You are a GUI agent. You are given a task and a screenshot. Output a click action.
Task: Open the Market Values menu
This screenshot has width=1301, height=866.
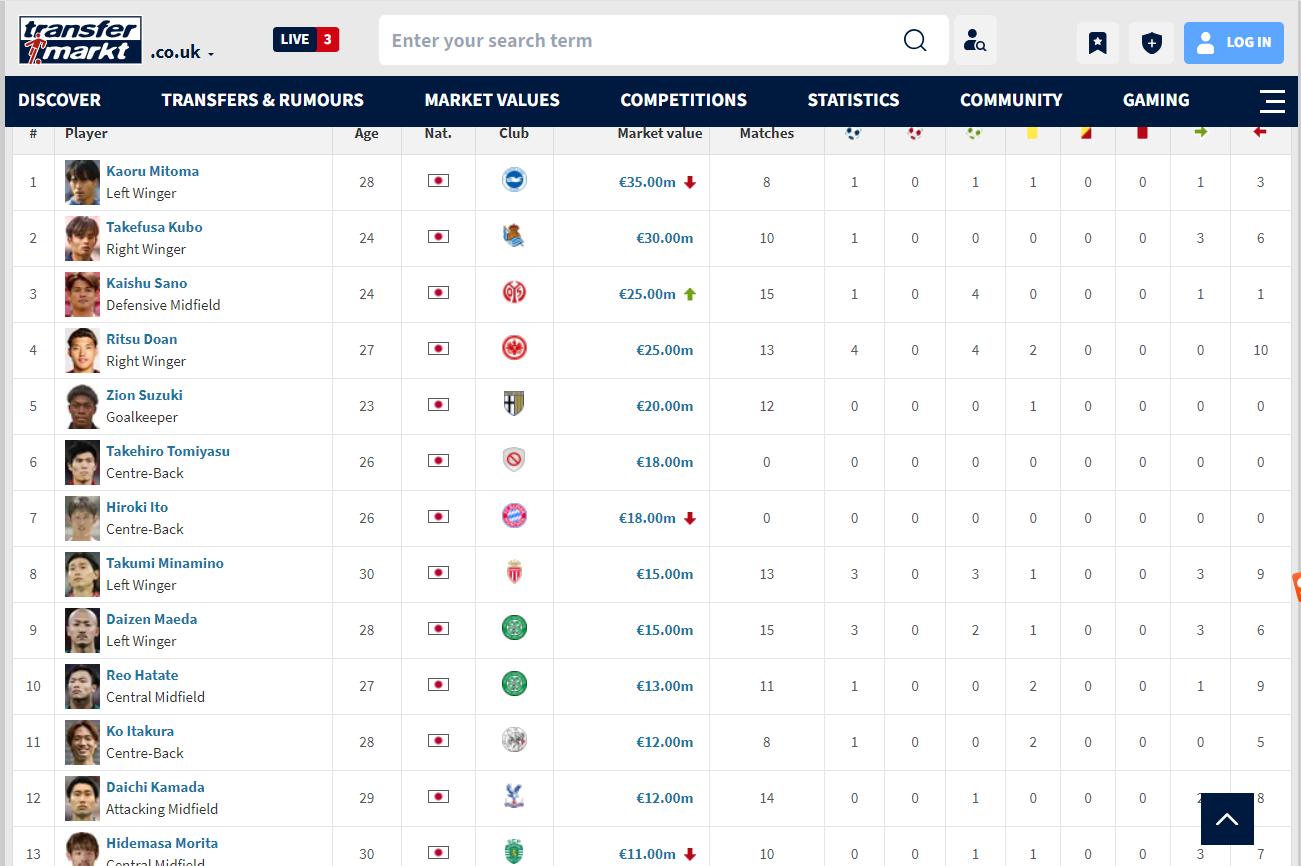click(492, 100)
